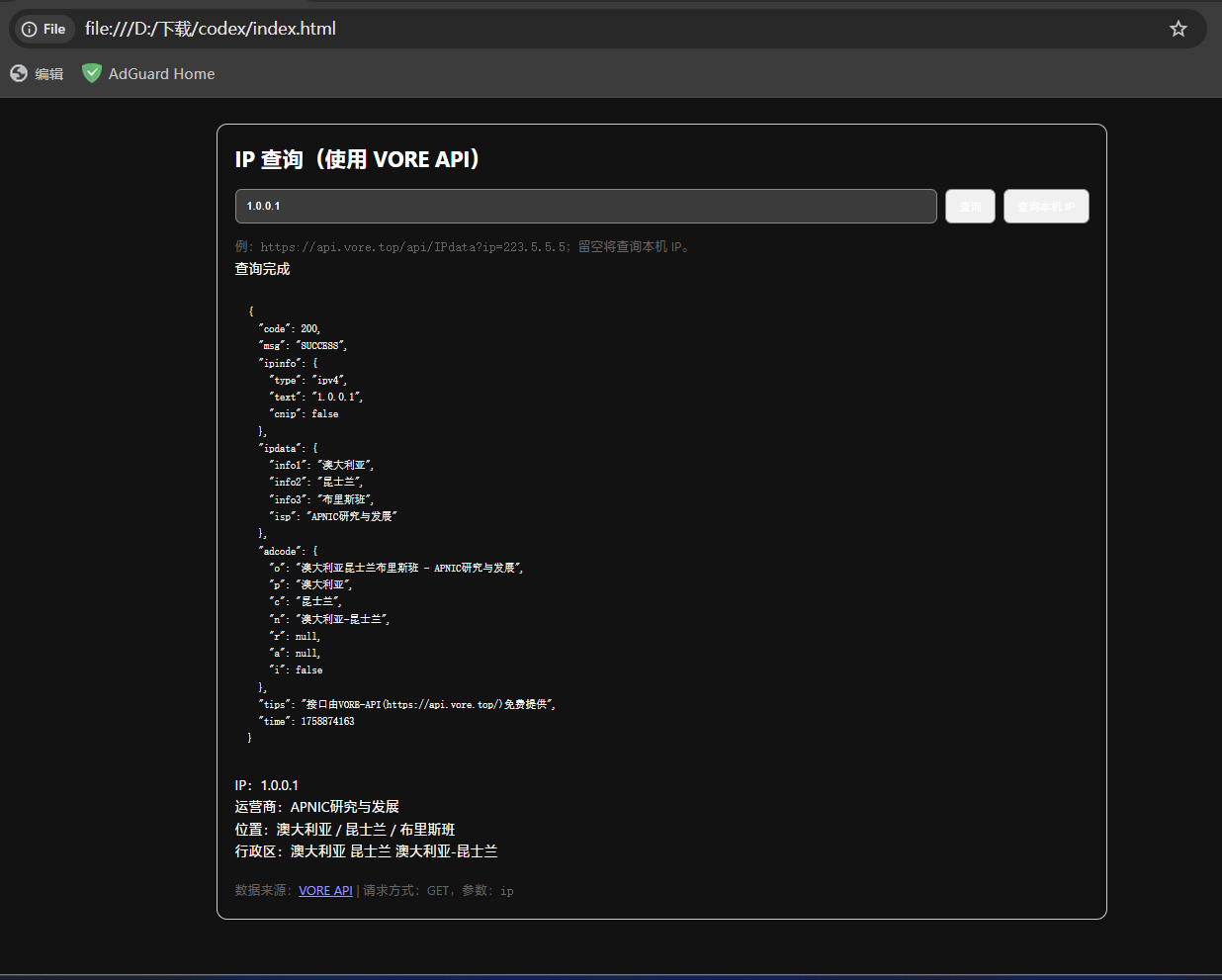Click the "msg": "SUCCESS" line
The image size is (1222, 980).
tap(303, 345)
